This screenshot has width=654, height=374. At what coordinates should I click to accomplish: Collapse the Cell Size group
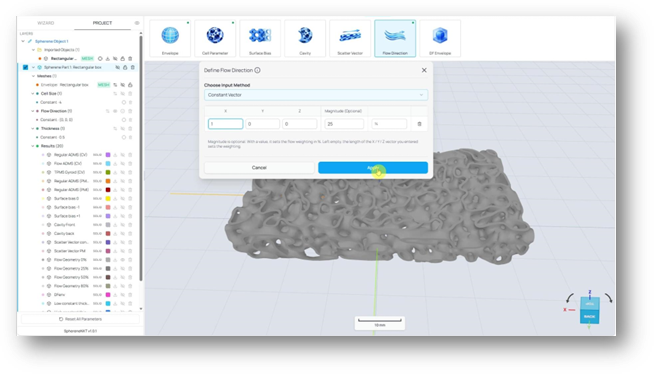point(33,93)
